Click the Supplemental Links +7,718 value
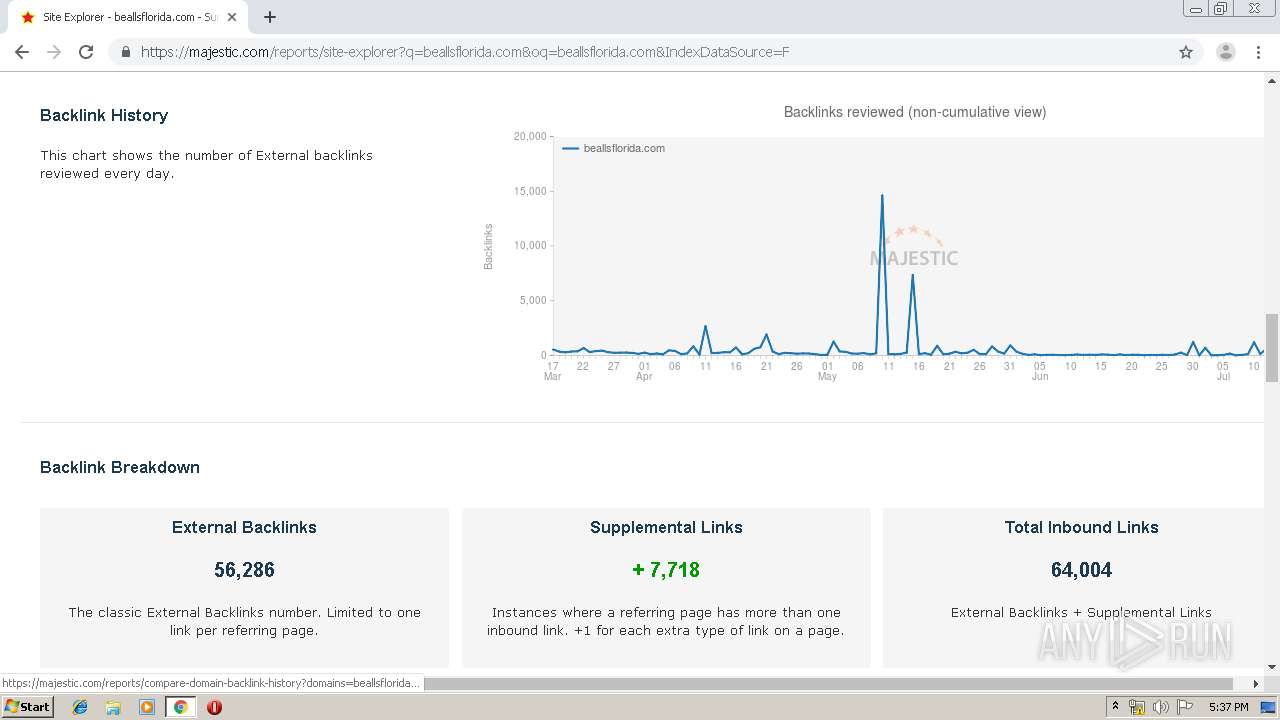The image size is (1280, 720). [666, 570]
